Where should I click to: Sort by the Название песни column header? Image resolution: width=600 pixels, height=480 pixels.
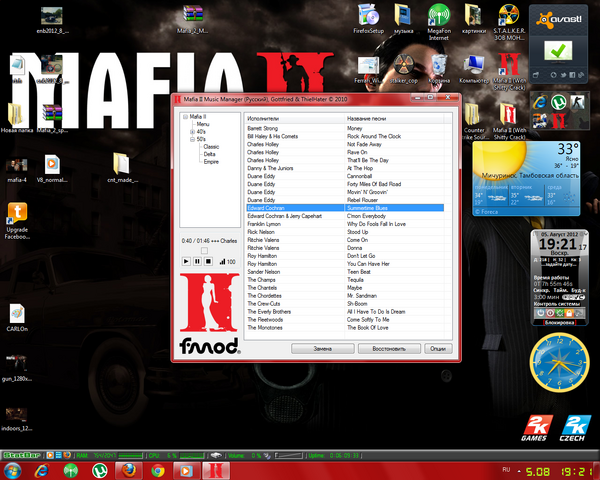394,119
